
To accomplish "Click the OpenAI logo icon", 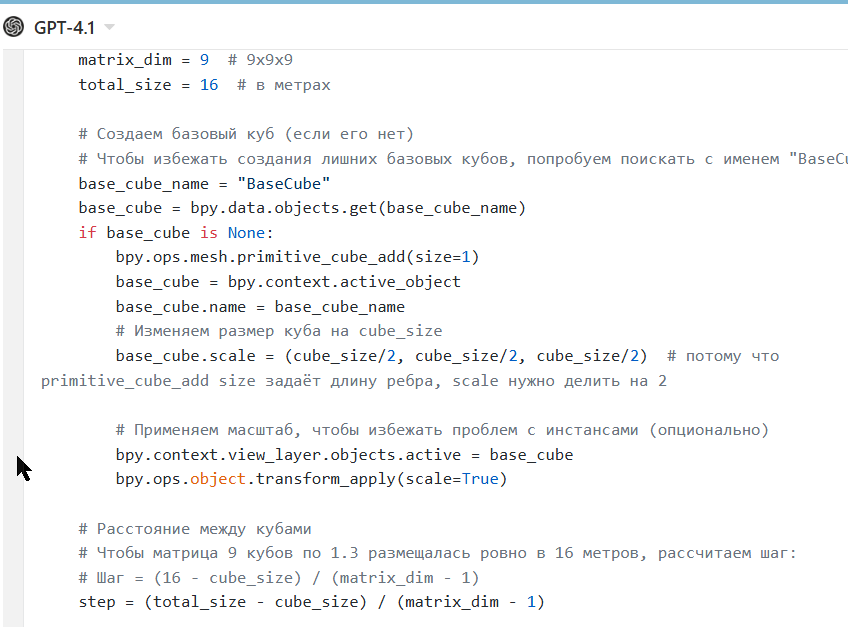I will (14, 27).
